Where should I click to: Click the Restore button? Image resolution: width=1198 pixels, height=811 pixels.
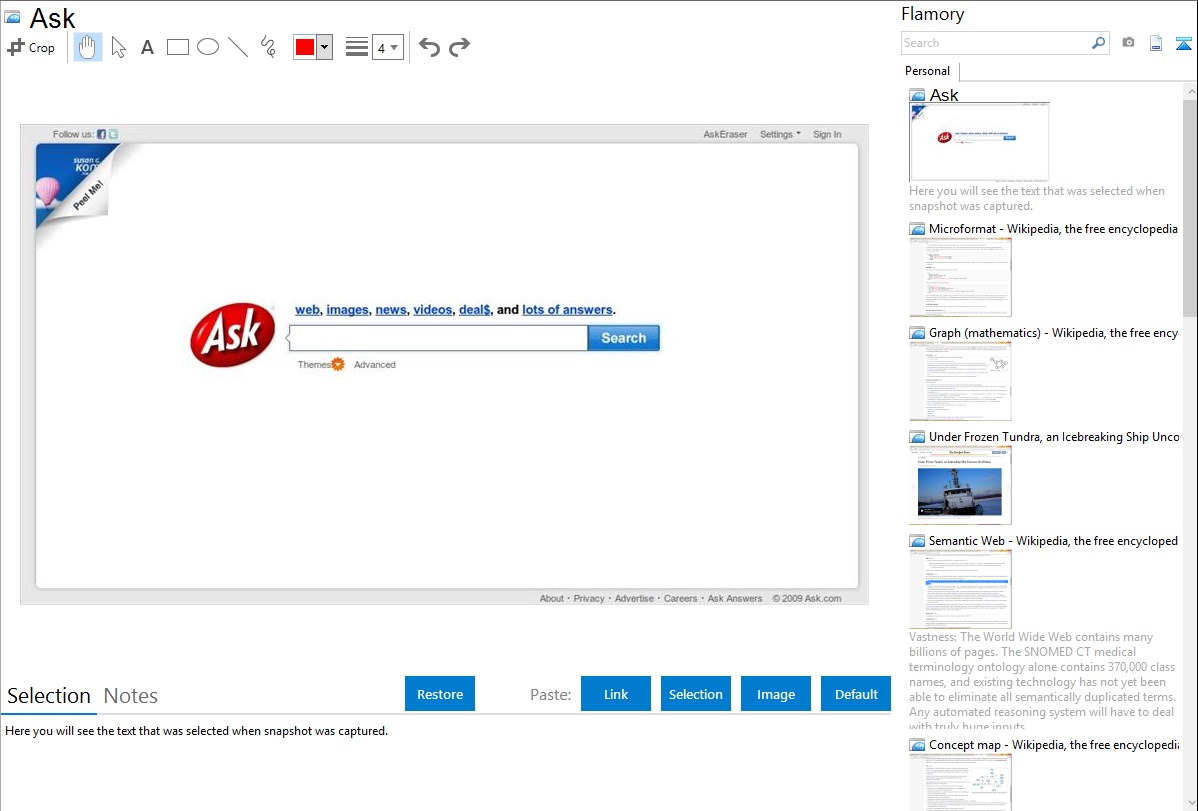click(x=440, y=694)
